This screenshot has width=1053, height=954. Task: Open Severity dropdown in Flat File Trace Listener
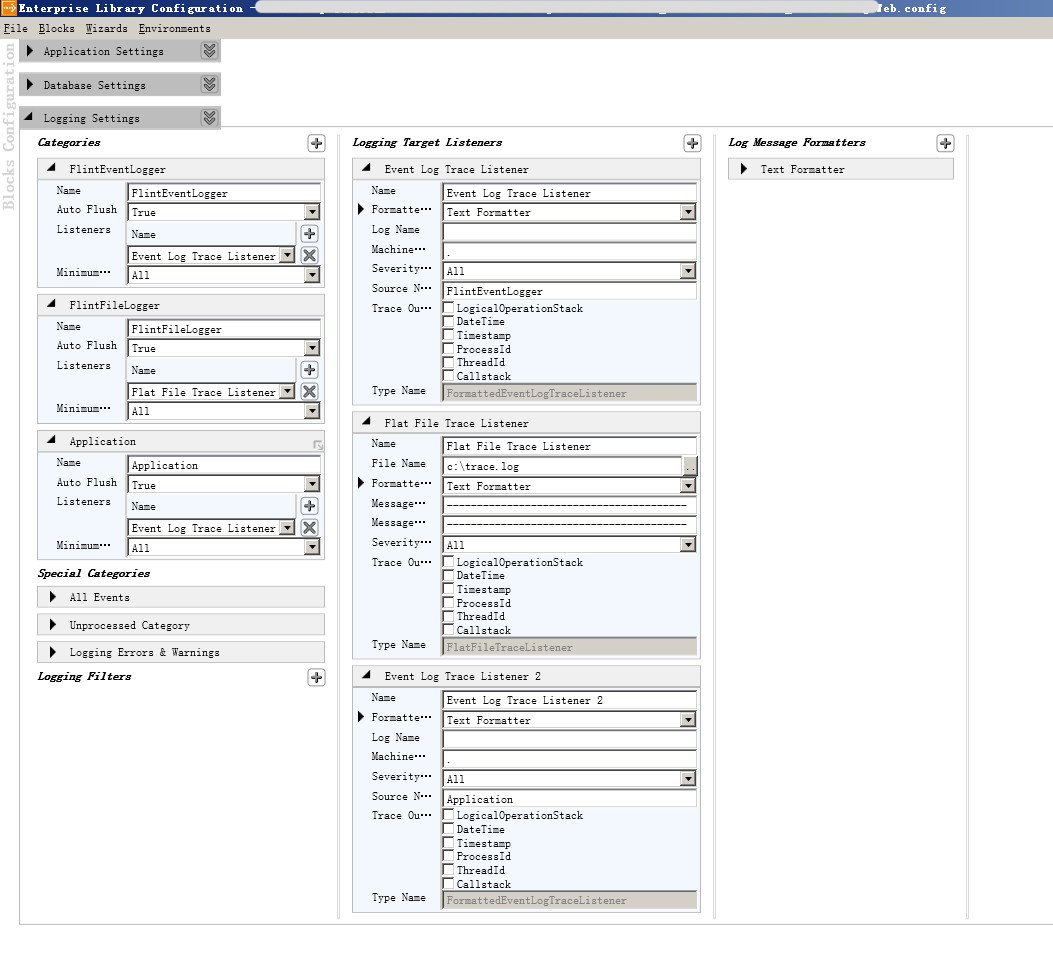point(688,545)
